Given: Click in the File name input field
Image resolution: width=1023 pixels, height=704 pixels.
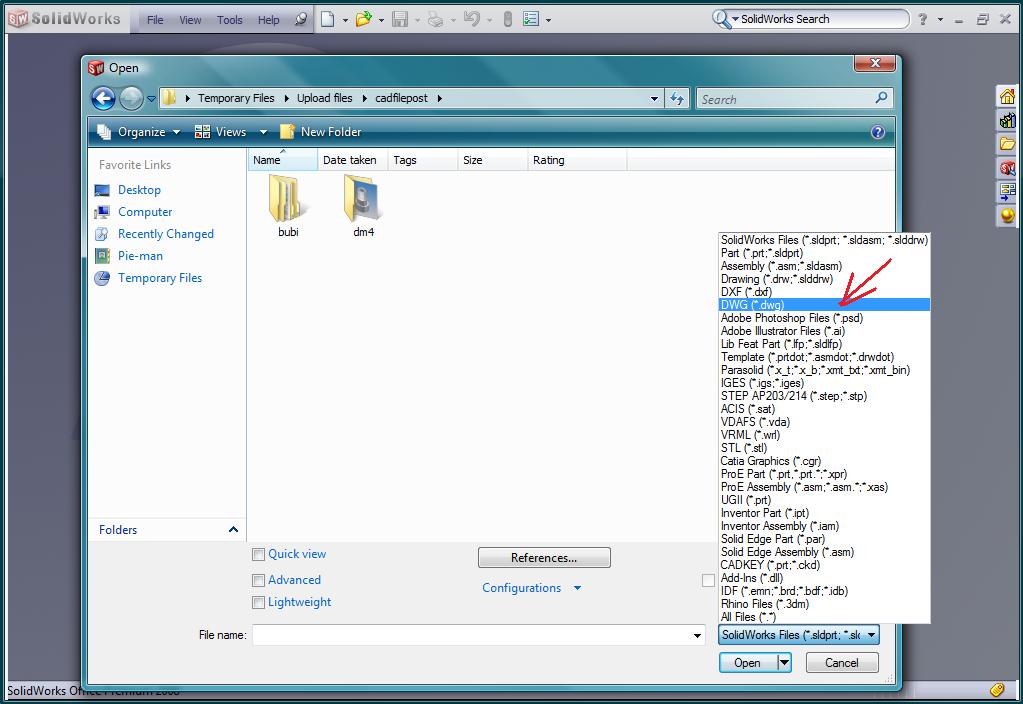Looking at the screenshot, I should 474,635.
